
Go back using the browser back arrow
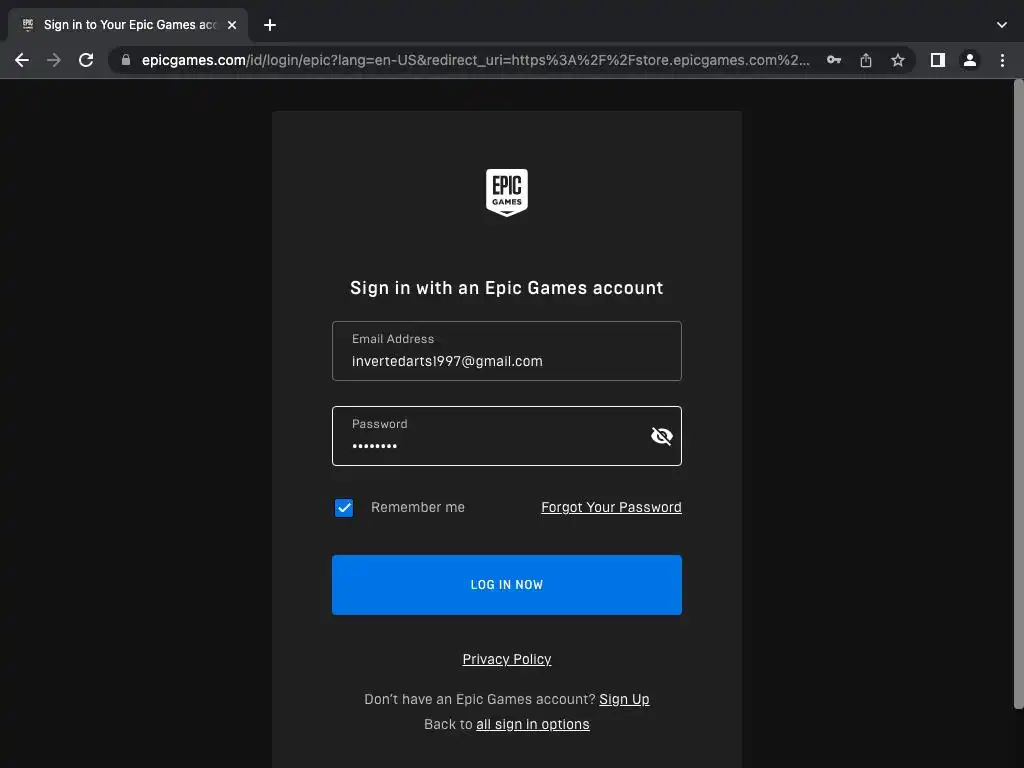[22, 60]
